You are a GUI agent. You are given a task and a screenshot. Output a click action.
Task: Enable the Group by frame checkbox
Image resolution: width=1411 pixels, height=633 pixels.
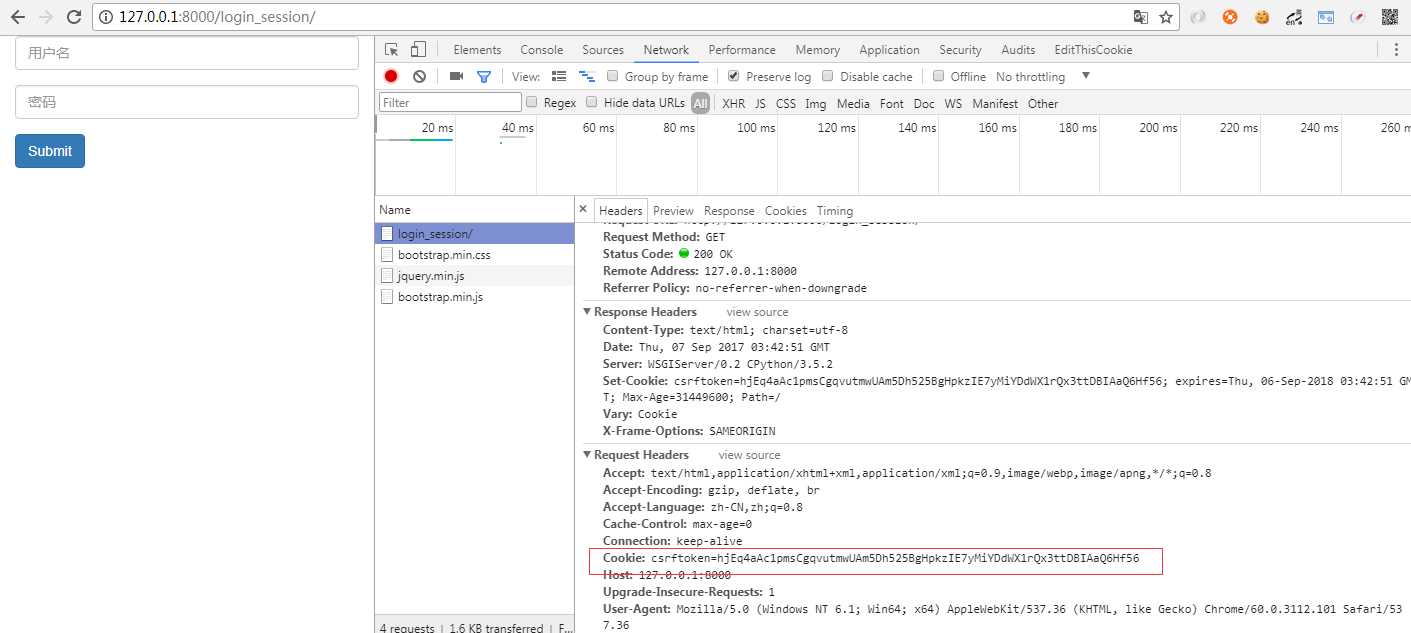(612, 76)
